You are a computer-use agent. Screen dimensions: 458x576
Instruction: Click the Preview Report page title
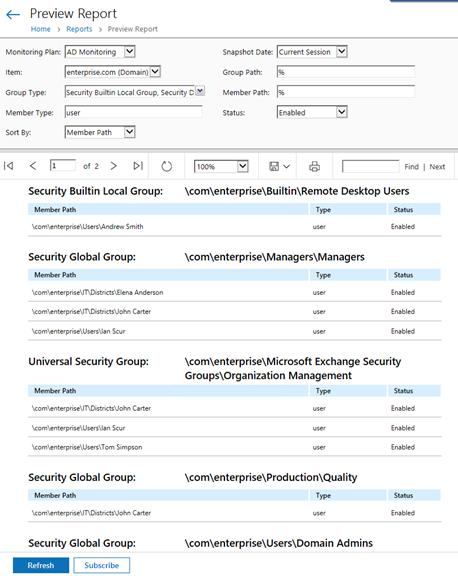(x=73, y=14)
